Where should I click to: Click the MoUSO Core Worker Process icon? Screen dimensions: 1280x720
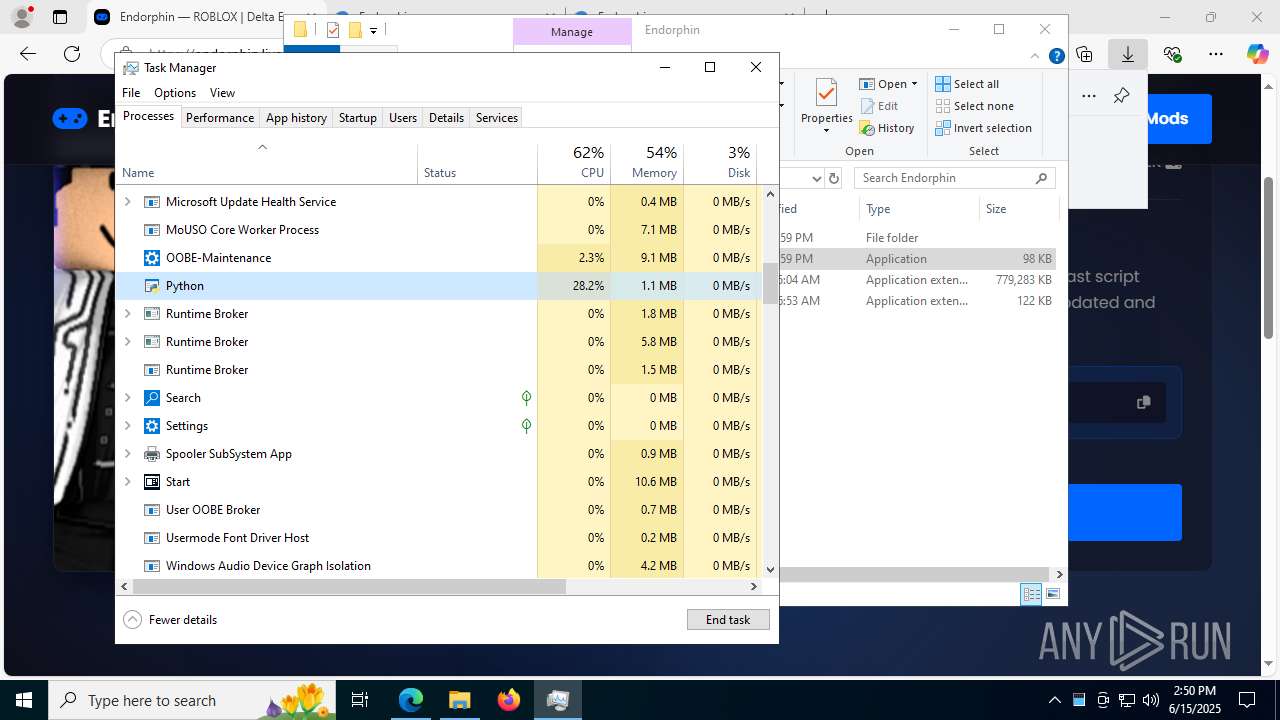click(x=152, y=230)
